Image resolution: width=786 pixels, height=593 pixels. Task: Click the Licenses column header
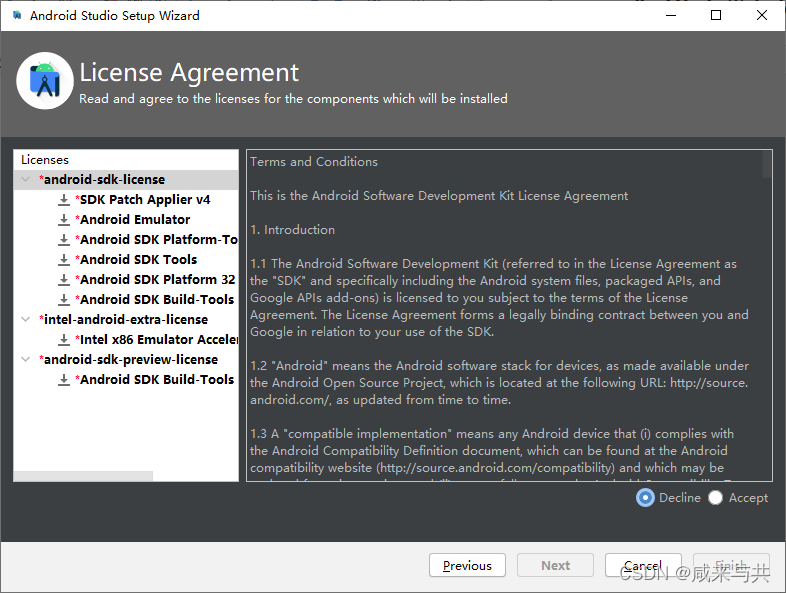pyautogui.click(x=126, y=160)
